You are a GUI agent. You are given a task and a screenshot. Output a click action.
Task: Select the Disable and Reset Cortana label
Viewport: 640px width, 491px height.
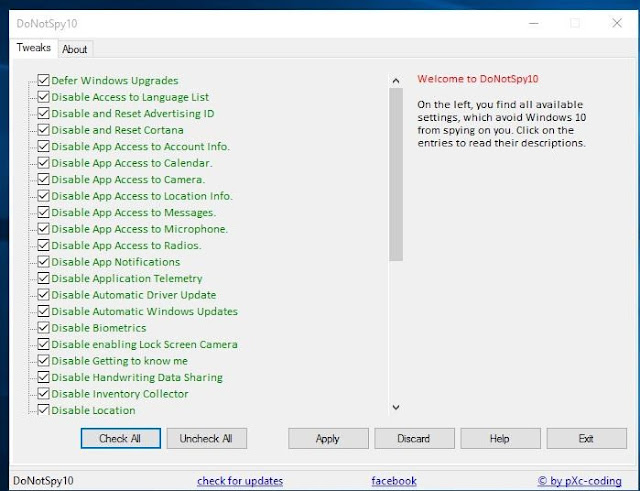click(117, 130)
